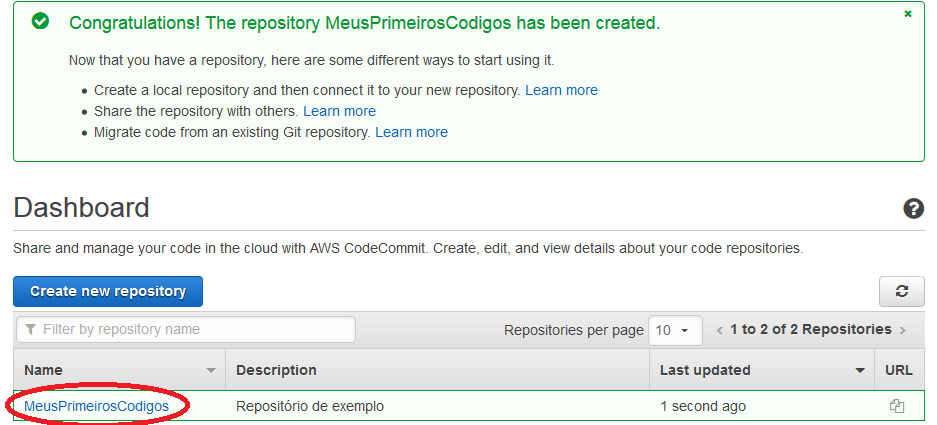The image size is (937, 425).
Task: Sort by Last updated column arrow
Action: [x=860, y=371]
